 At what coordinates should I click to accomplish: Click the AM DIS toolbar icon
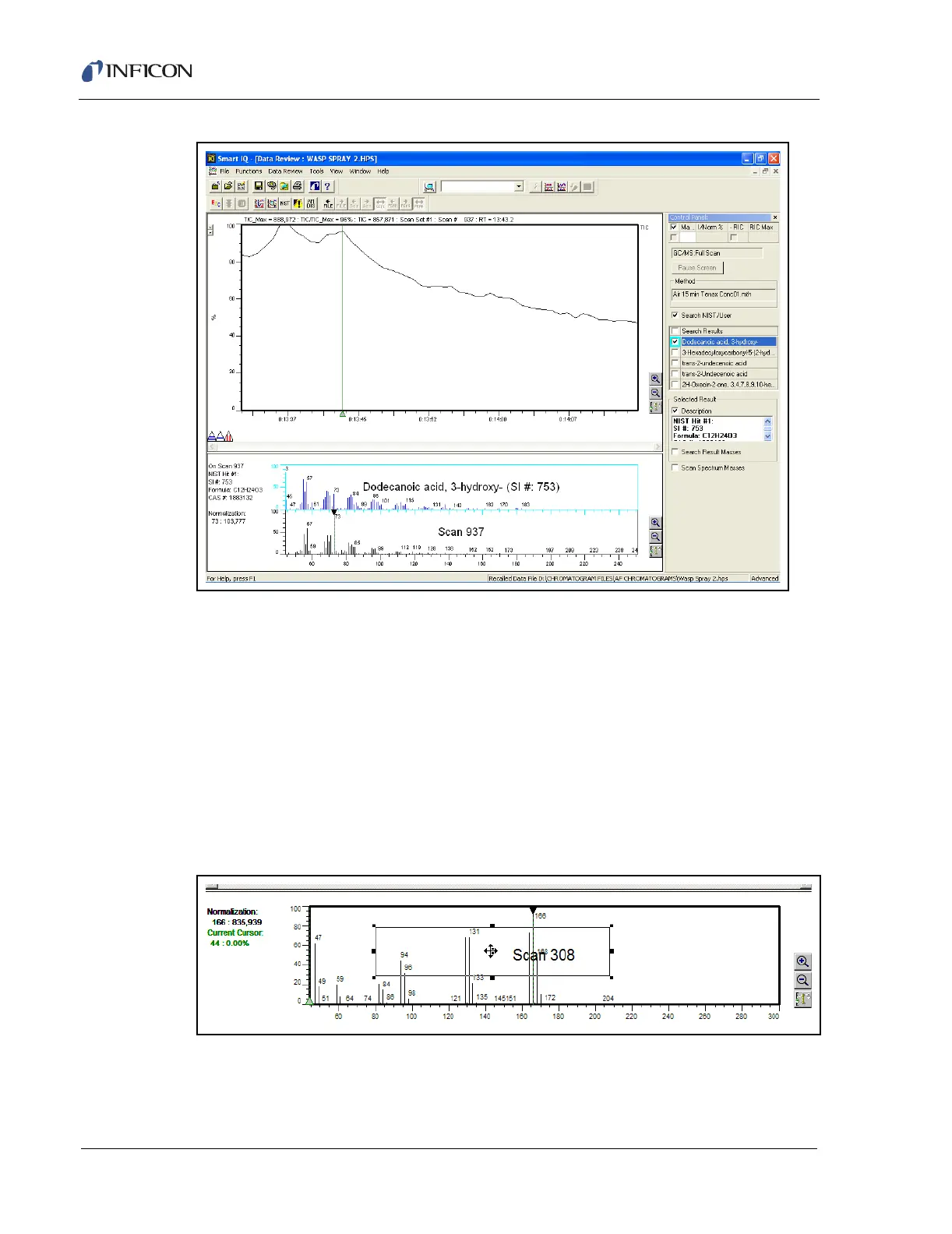coord(311,203)
